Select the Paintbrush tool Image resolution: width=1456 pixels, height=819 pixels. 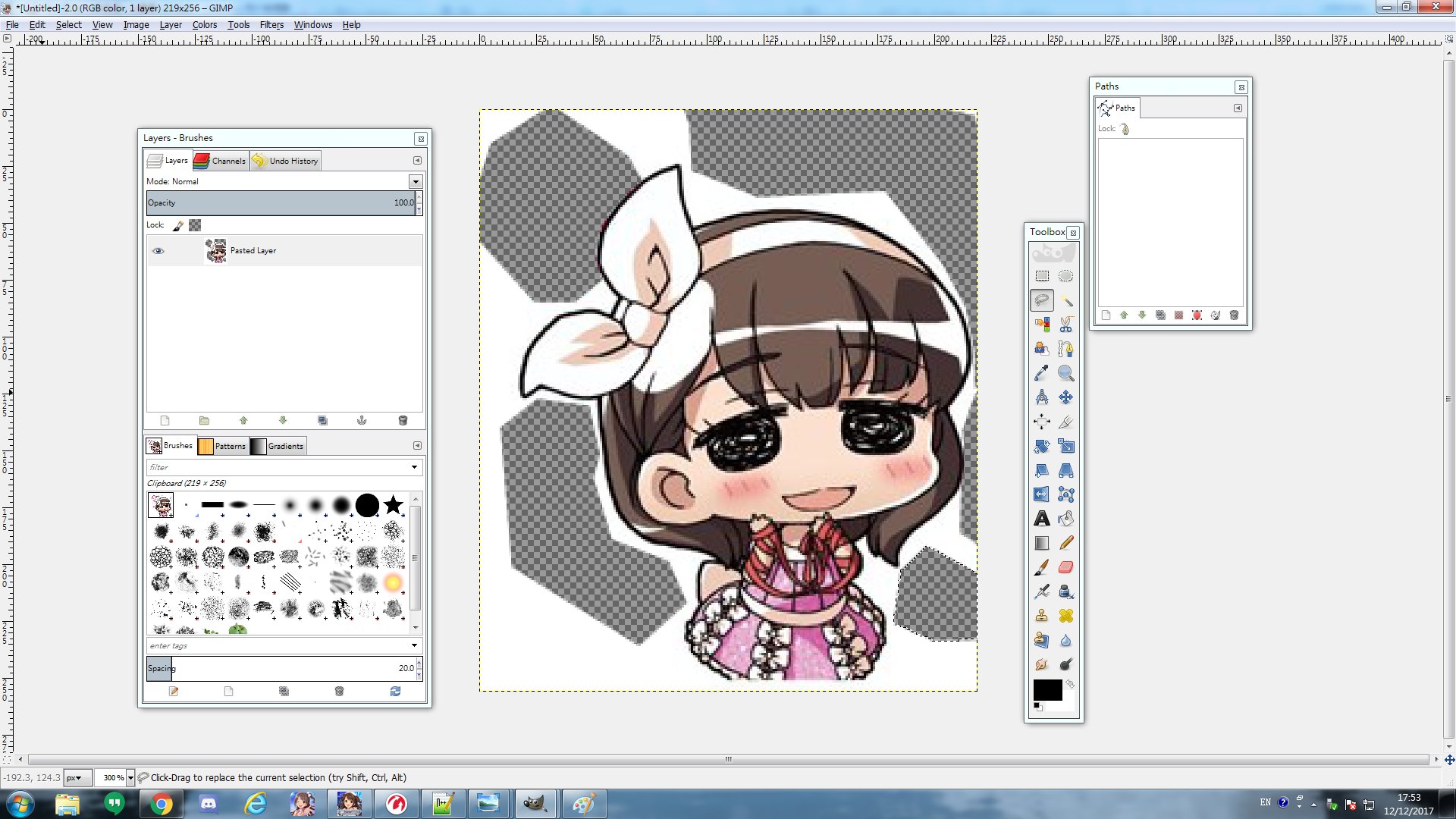[x=1042, y=567]
